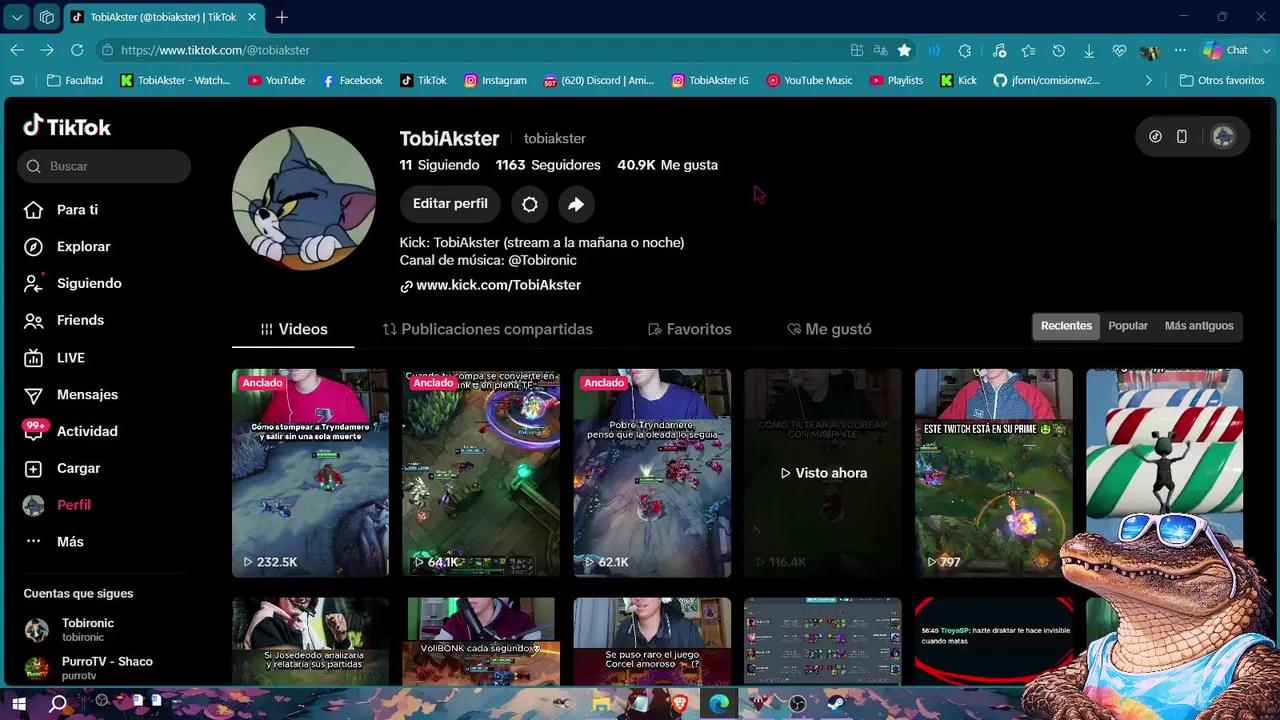Image resolution: width=1280 pixels, height=720 pixels.
Task: Open browser 'more' three-dot menu
Action: tap(1180, 50)
